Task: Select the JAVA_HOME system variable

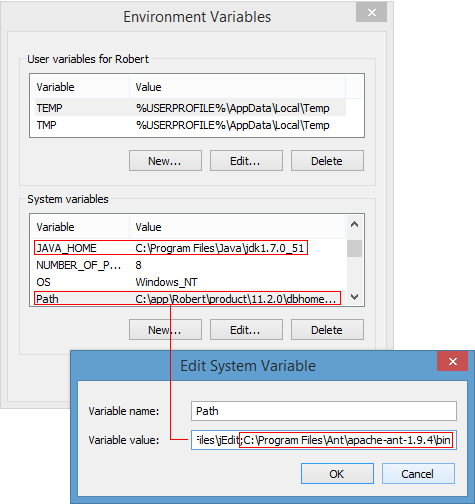Action: coord(171,248)
